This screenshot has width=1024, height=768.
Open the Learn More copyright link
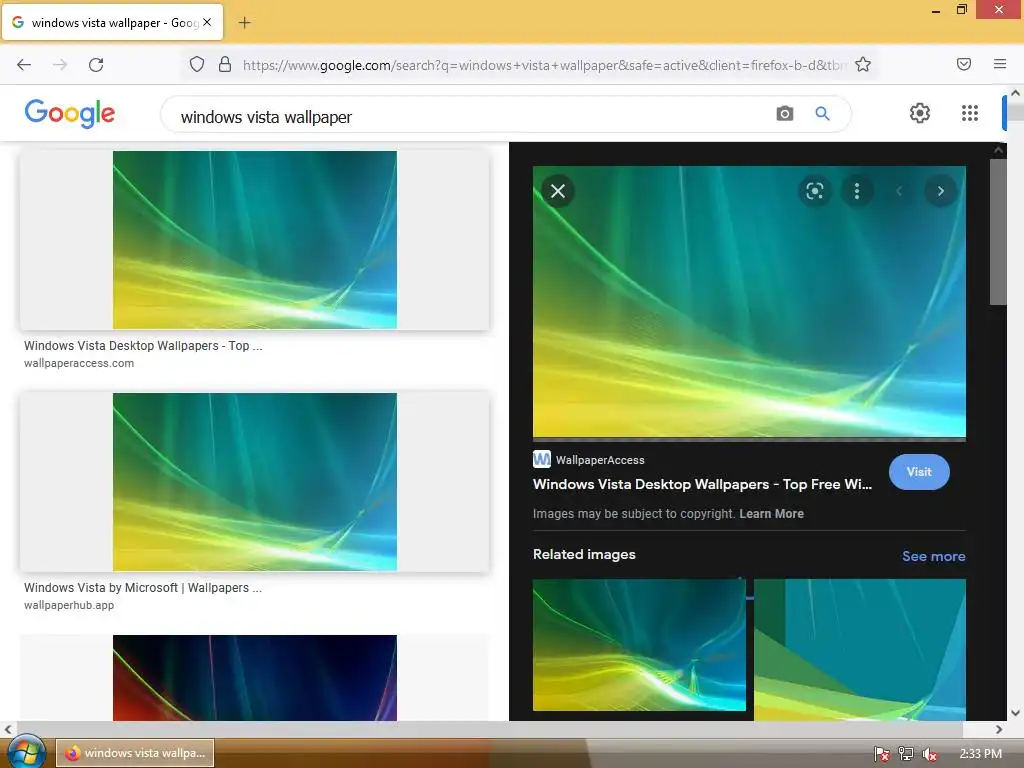pos(771,514)
